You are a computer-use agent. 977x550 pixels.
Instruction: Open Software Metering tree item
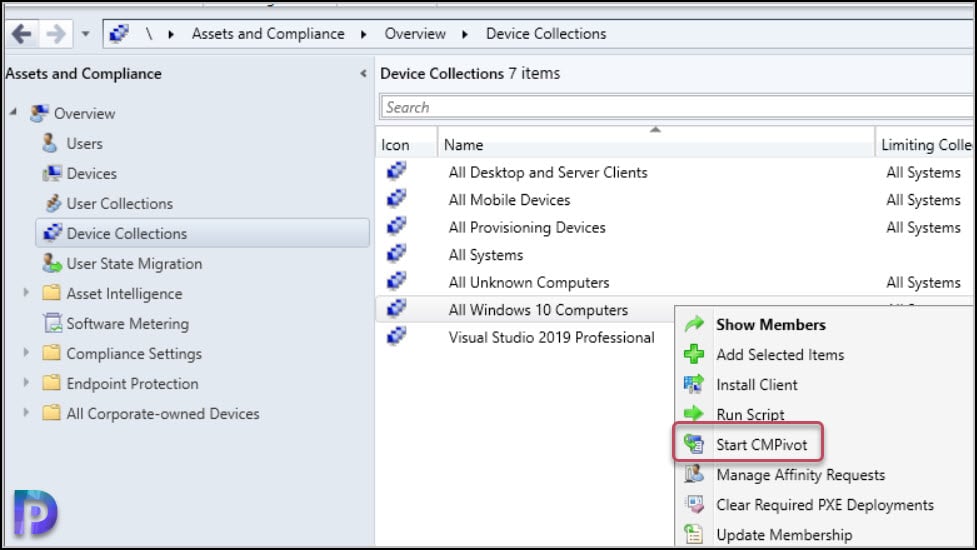[127, 323]
